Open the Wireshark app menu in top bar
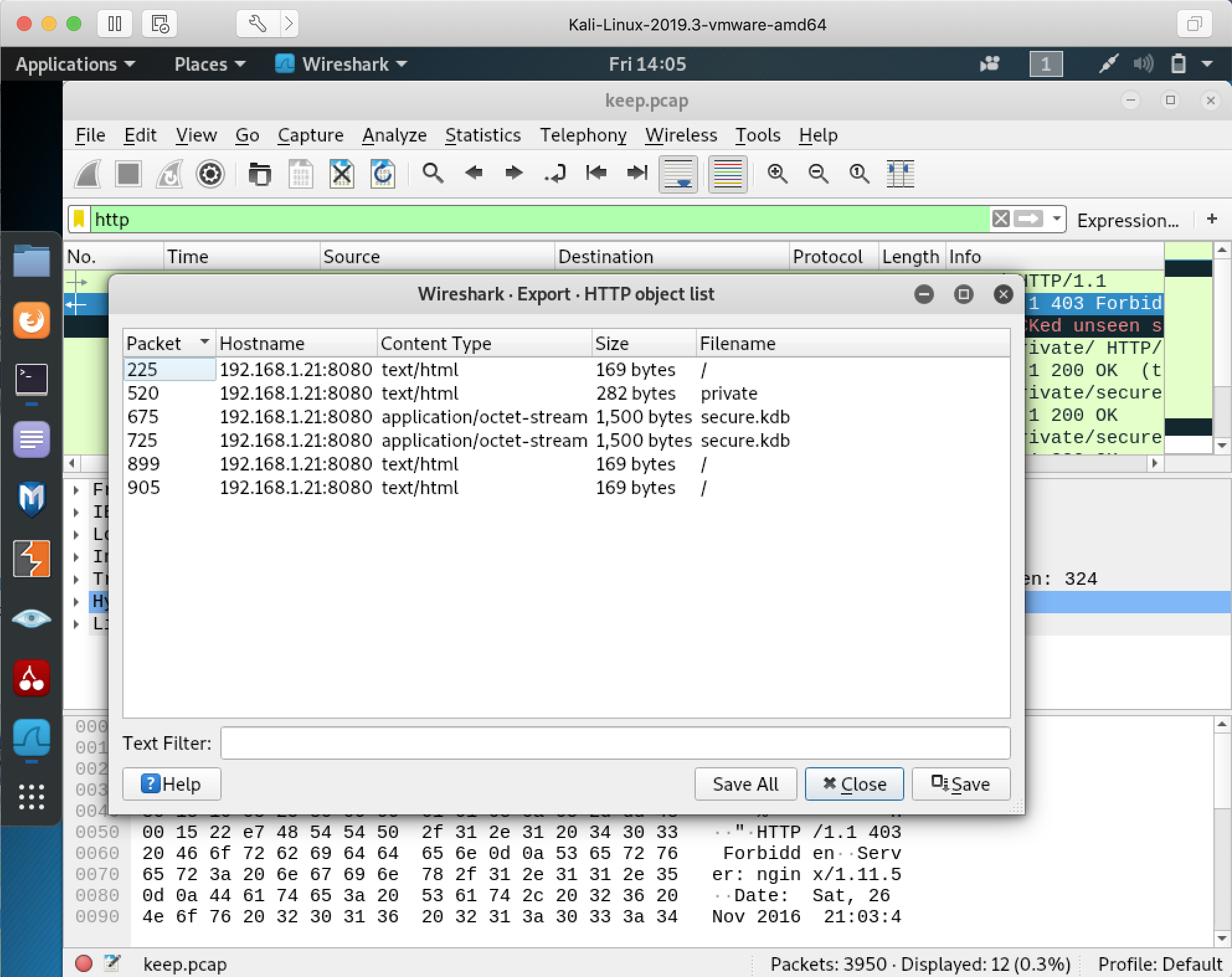1232x977 pixels. [x=341, y=64]
